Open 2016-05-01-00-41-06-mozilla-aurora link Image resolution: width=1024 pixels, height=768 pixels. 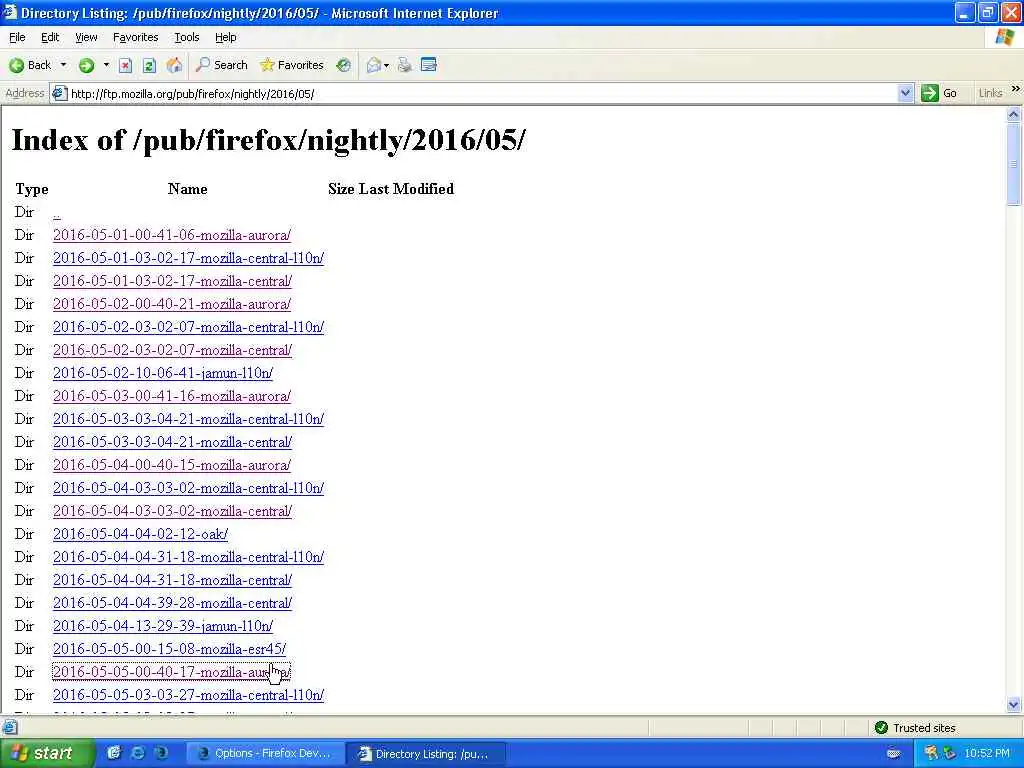click(x=172, y=235)
